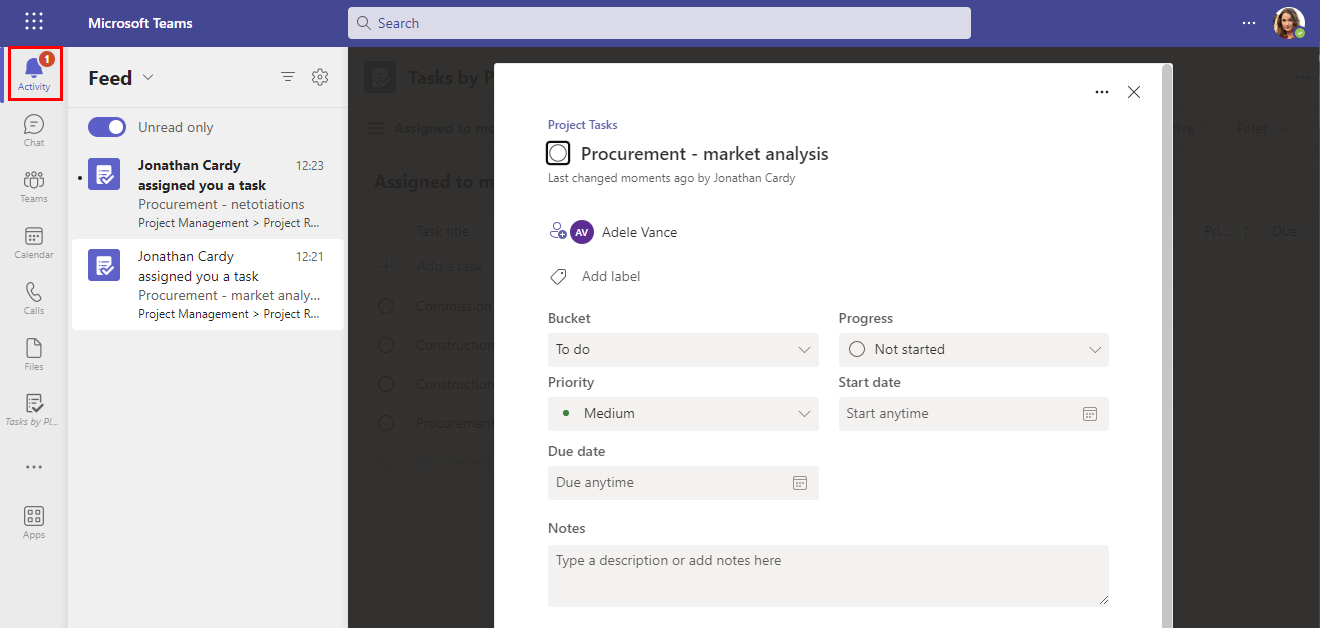
Task: Click the hamburger icon beside Assigned to me
Action: pyautogui.click(x=375, y=128)
